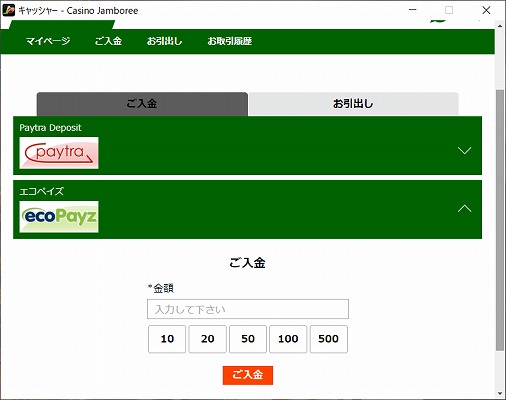The height and width of the screenshot is (400, 506).
Task: Click the scrollbar down arrow
Action: (500, 393)
